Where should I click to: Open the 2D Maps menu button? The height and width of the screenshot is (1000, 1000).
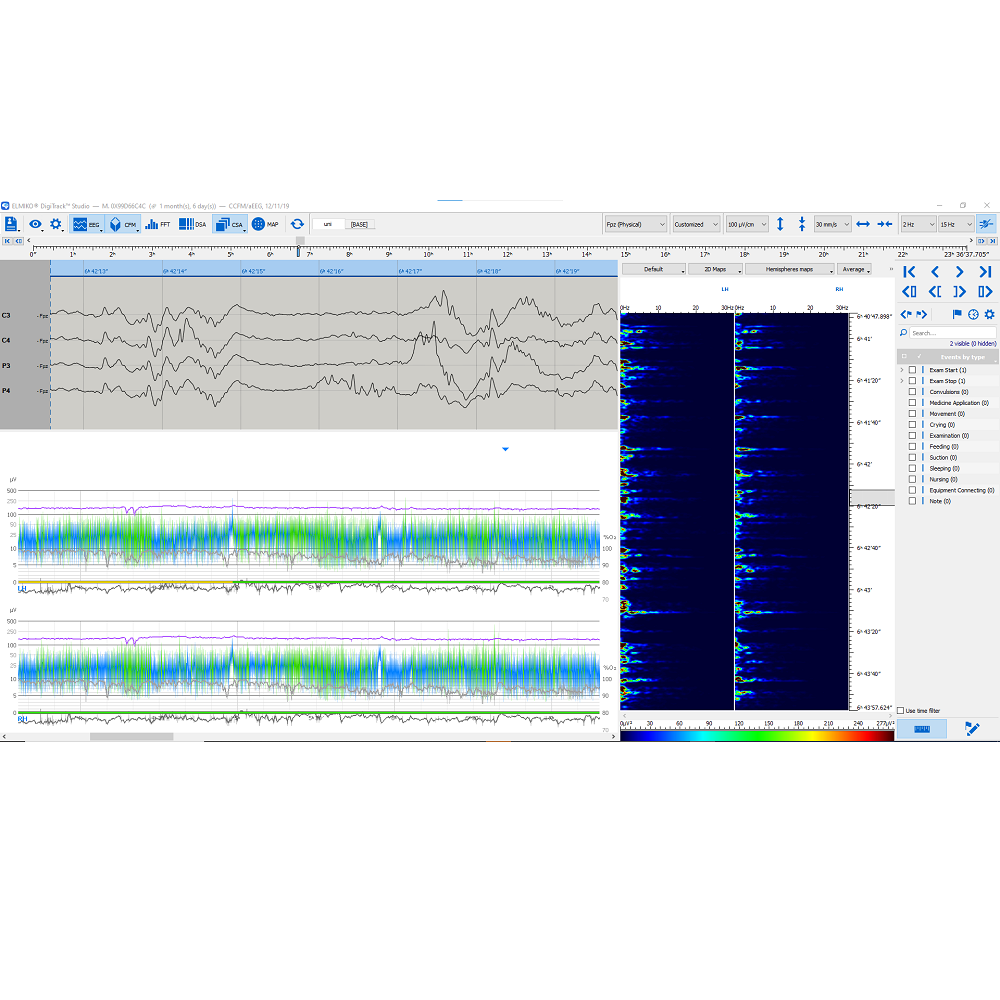[714, 269]
